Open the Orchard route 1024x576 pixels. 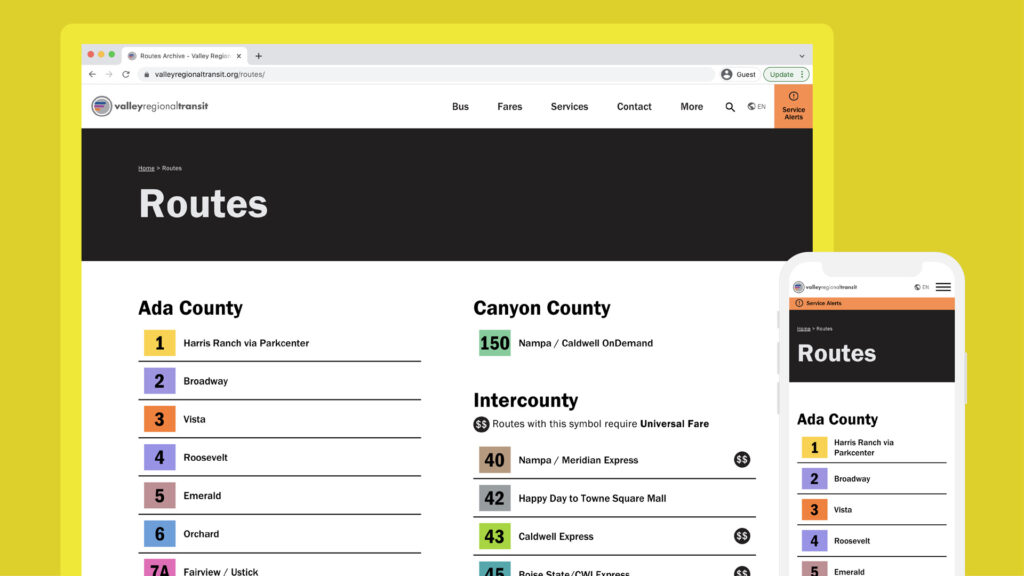pyautogui.click(x=201, y=534)
